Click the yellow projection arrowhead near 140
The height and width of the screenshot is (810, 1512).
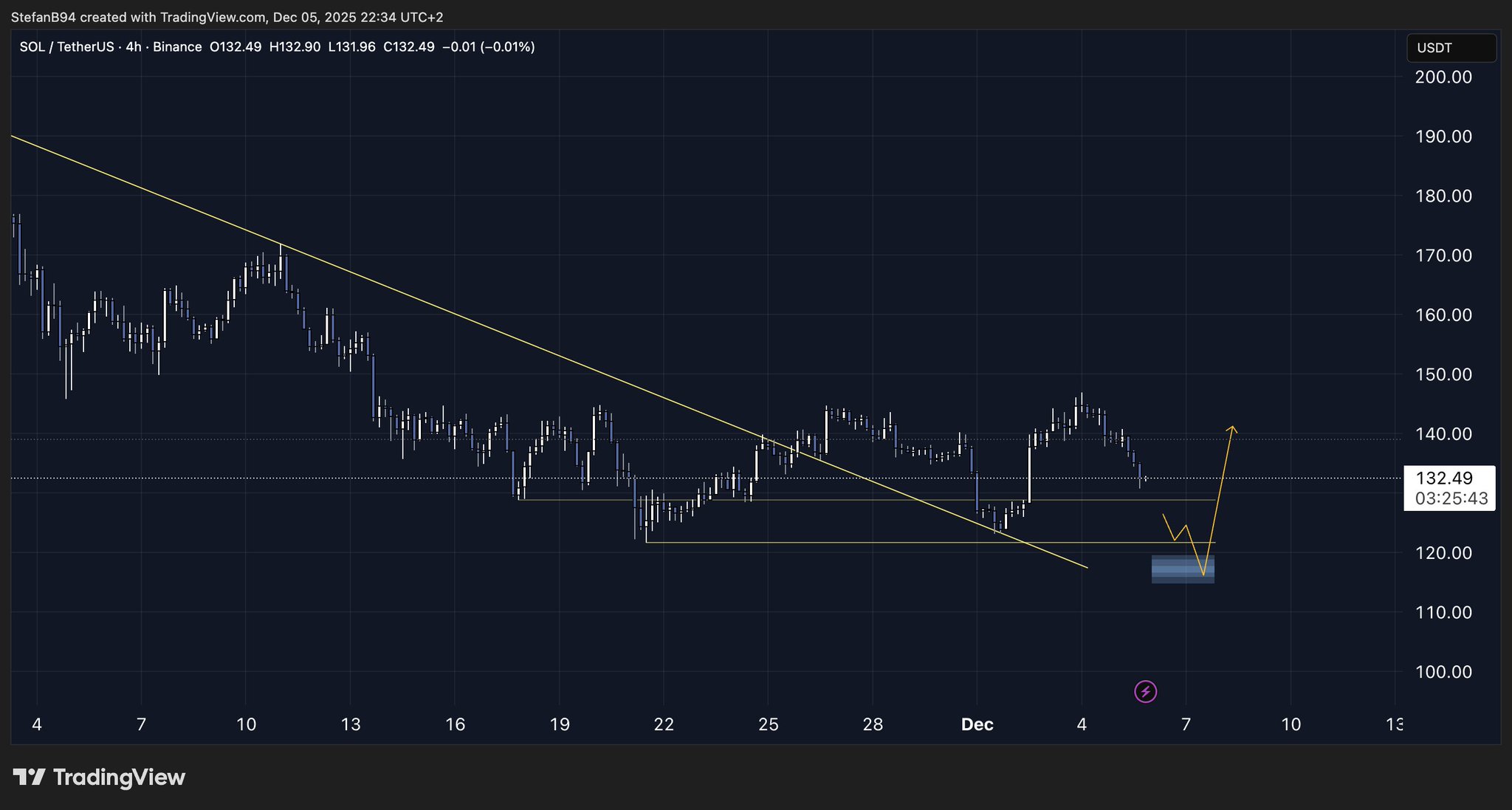[x=1231, y=428]
